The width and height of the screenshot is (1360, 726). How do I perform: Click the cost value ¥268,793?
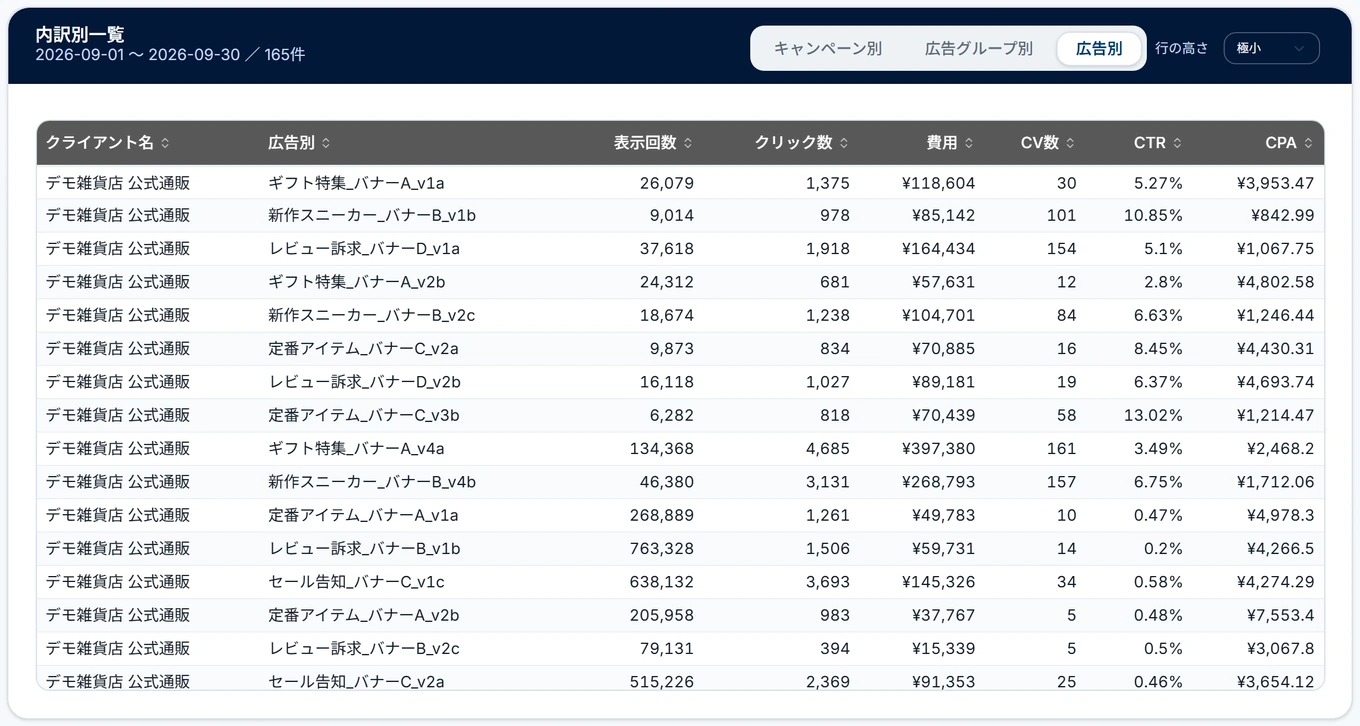[938, 482]
